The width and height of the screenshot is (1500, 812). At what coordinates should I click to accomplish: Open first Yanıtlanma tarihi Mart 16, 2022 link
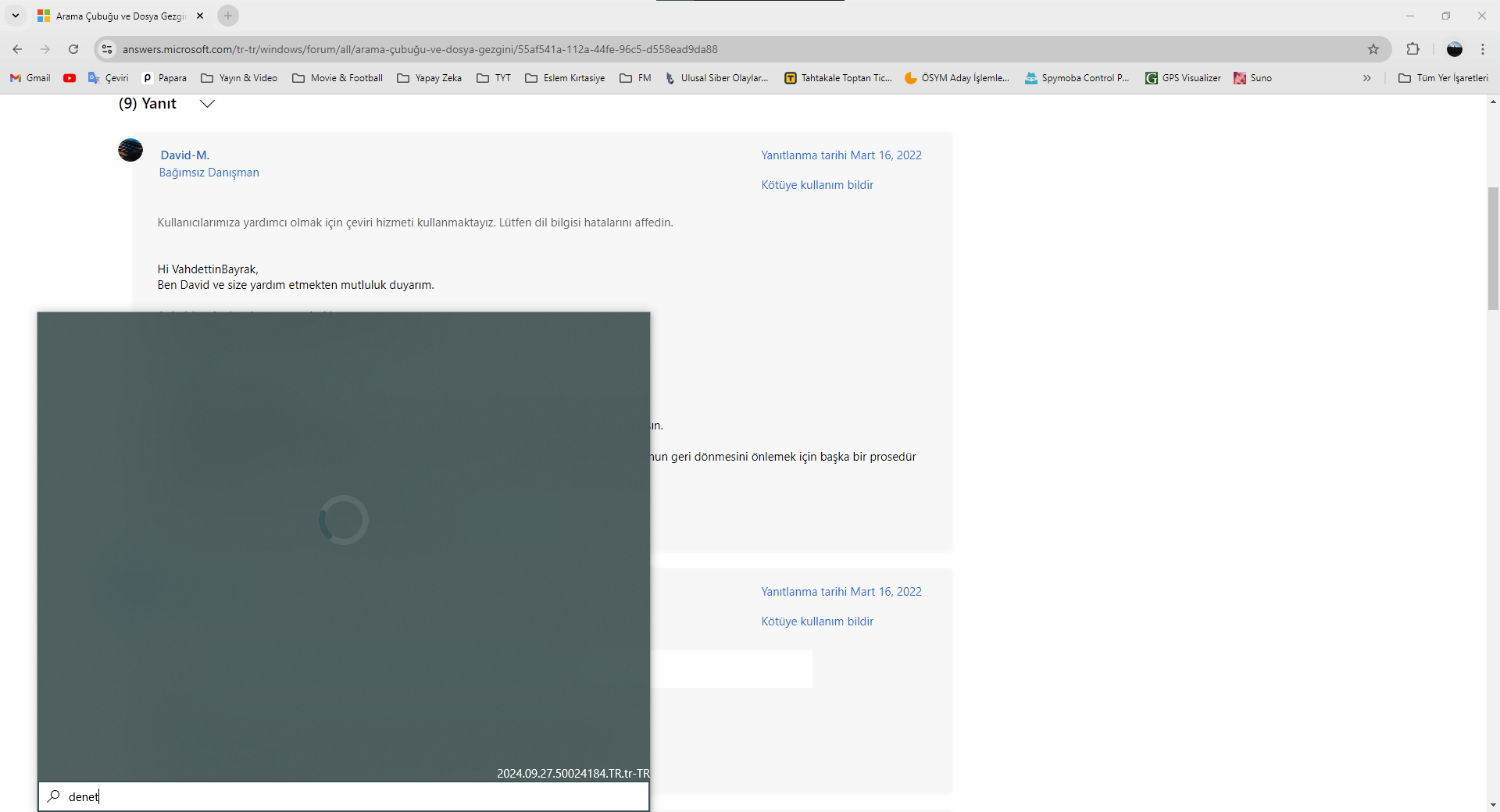click(841, 155)
